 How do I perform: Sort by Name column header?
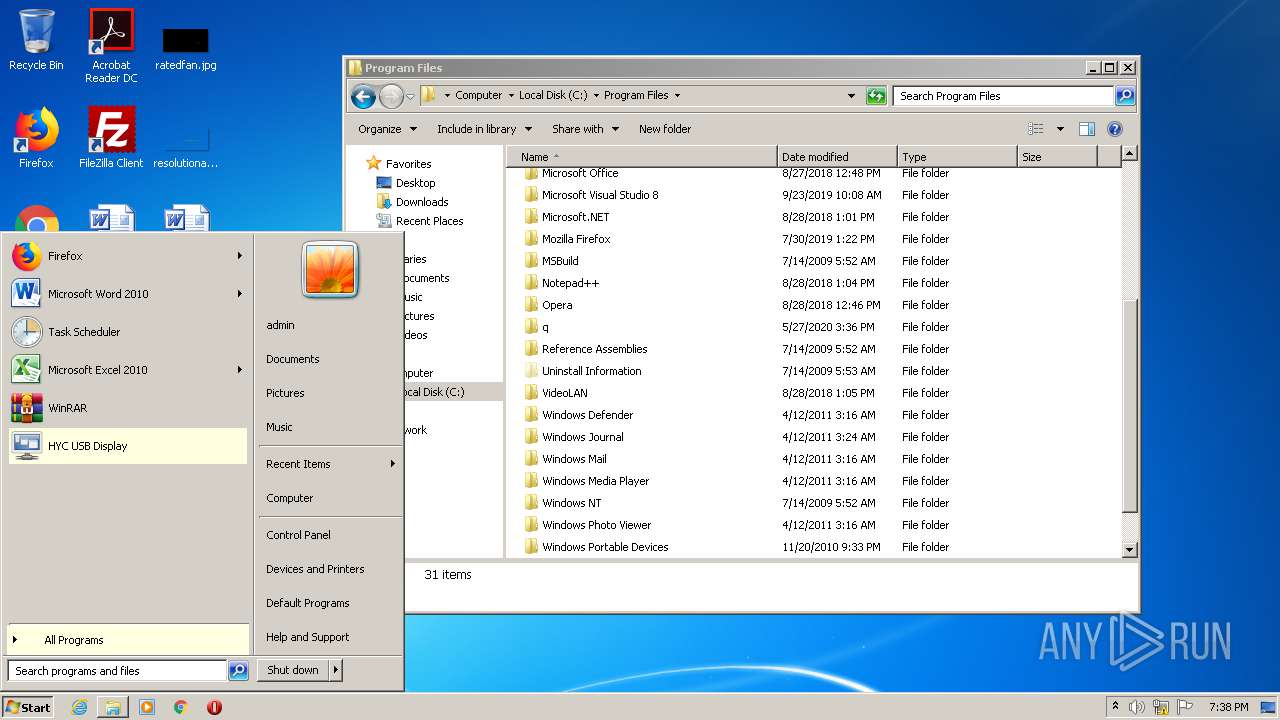(x=641, y=157)
